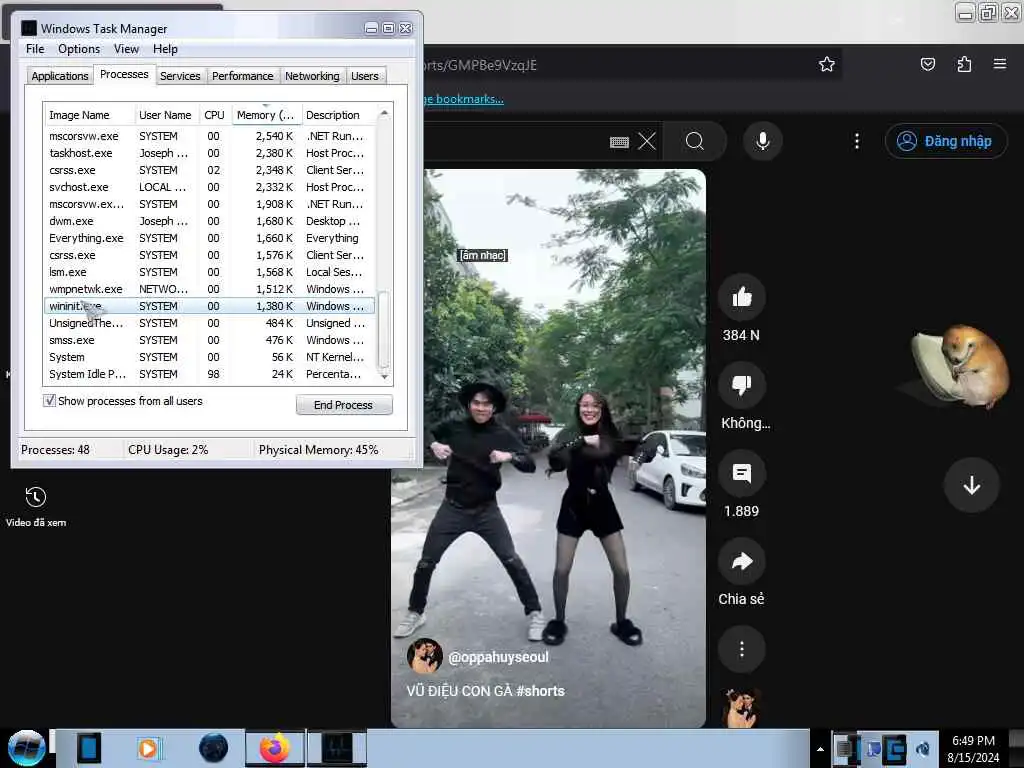The image size is (1024, 768).
Task: Click the dancing short video
Action: (549, 448)
